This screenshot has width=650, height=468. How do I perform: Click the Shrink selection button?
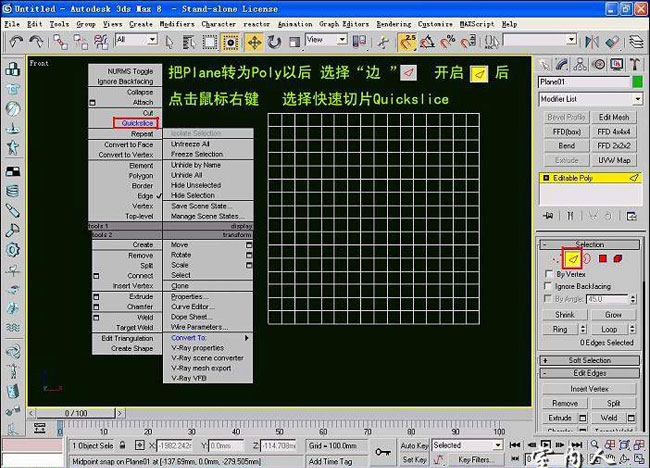point(565,315)
